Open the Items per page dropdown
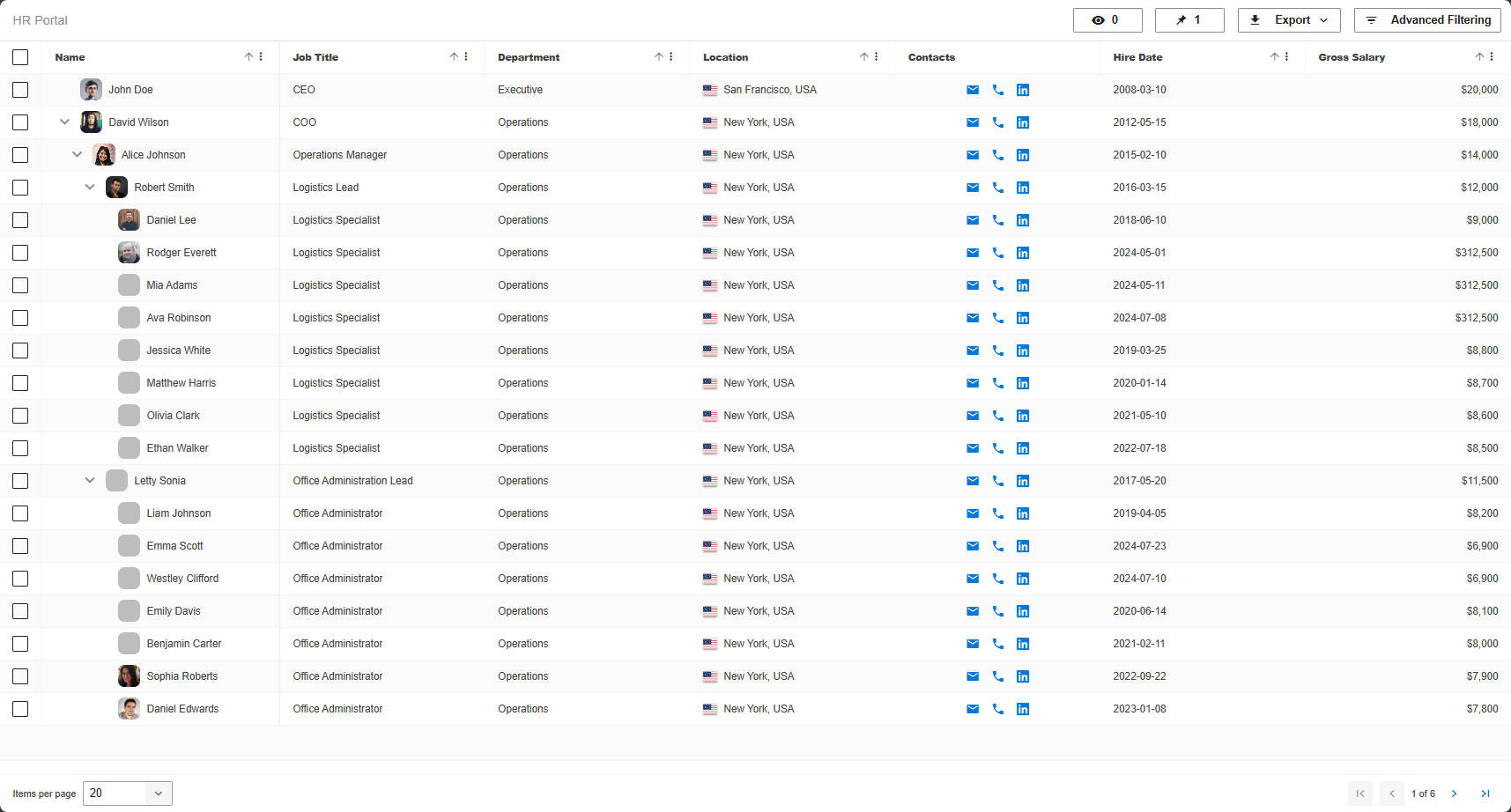This screenshot has width=1511, height=812. pos(126,793)
